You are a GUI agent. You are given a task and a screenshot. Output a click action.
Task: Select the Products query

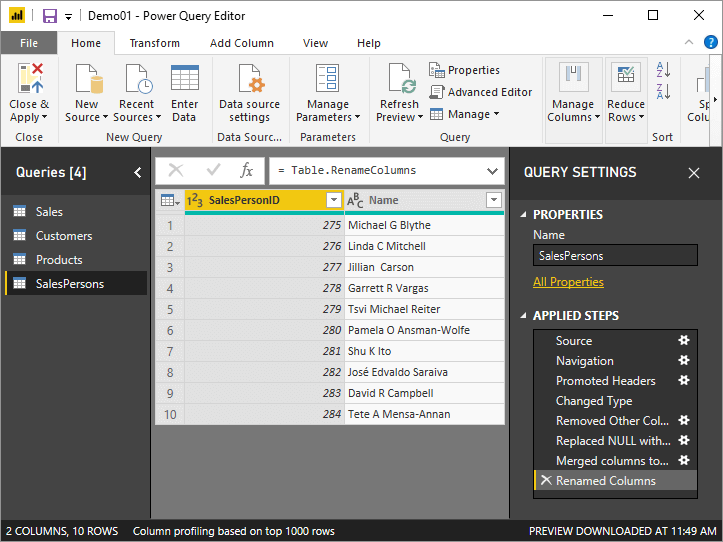point(77,260)
